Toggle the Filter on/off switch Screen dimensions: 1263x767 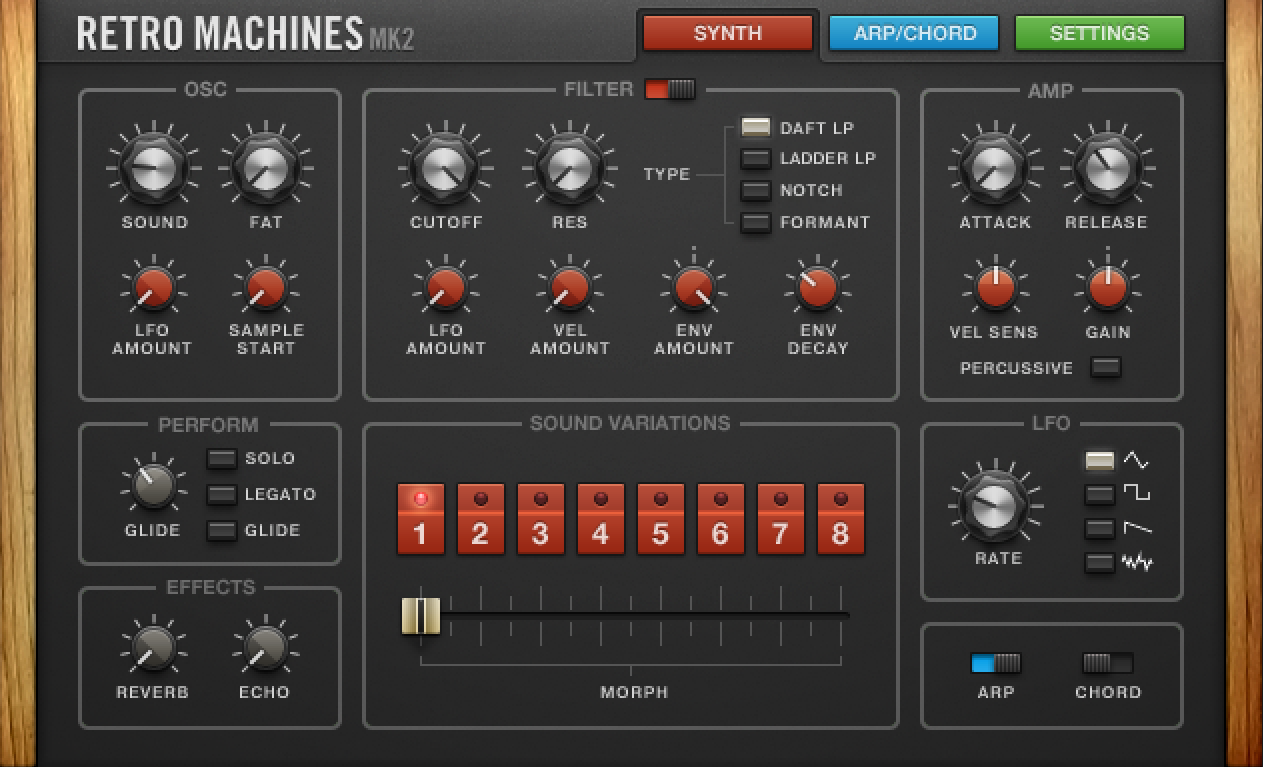pos(670,90)
